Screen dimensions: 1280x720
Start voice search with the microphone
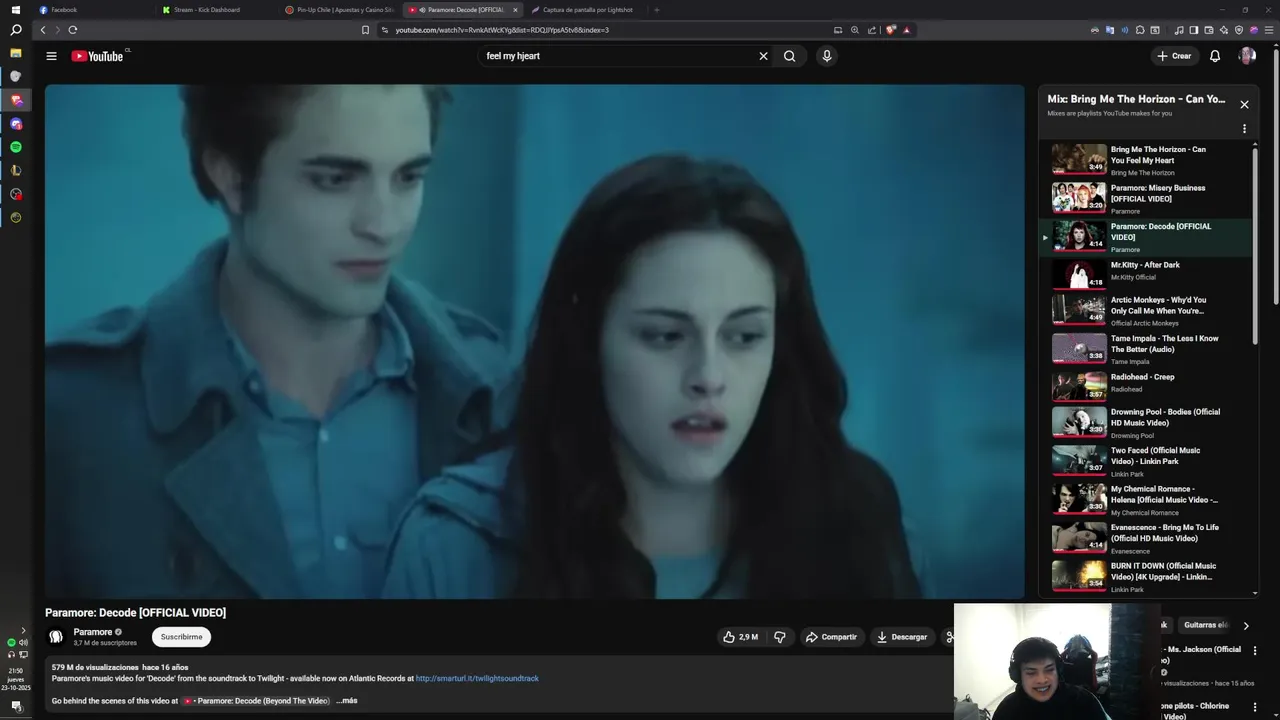pyautogui.click(x=826, y=56)
